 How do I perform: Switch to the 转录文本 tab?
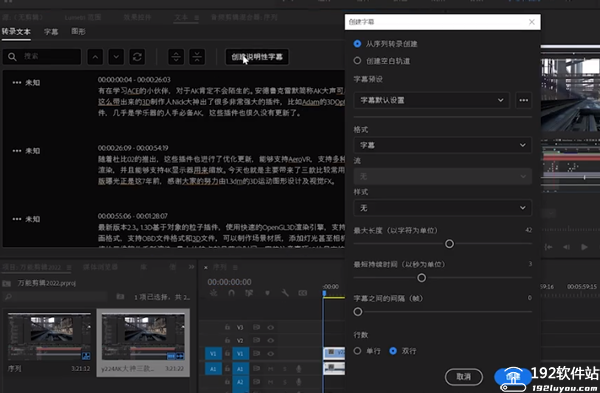click(16, 32)
